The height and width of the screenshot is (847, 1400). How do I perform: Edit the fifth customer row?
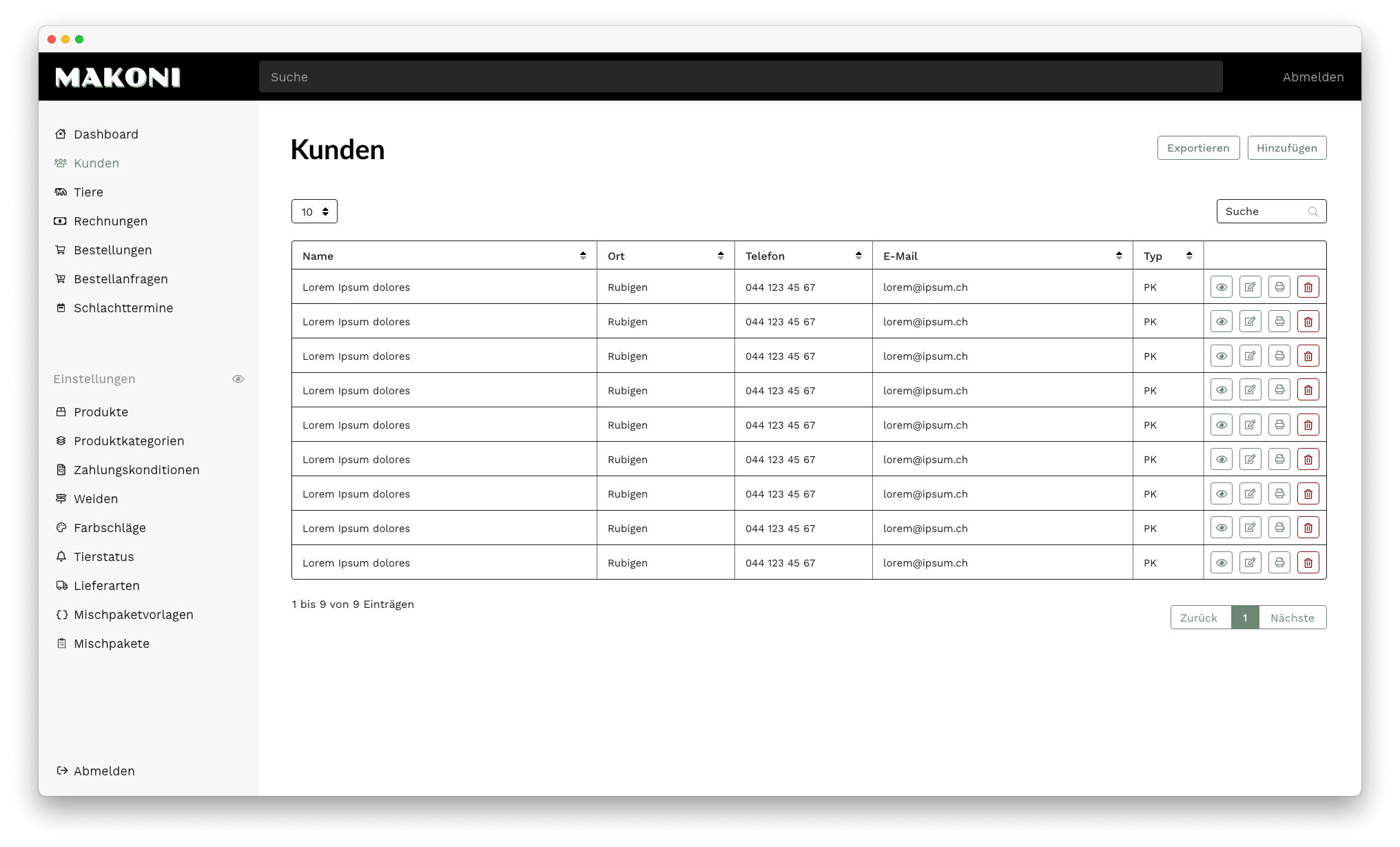click(1250, 425)
